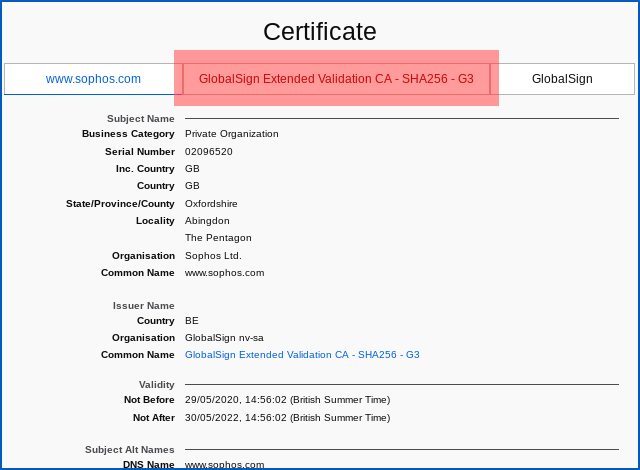Image resolution: width=640 pixels, height=470 pixels.
Task: Select the 30/05/2022 Not After date
Action: (287, 418)
